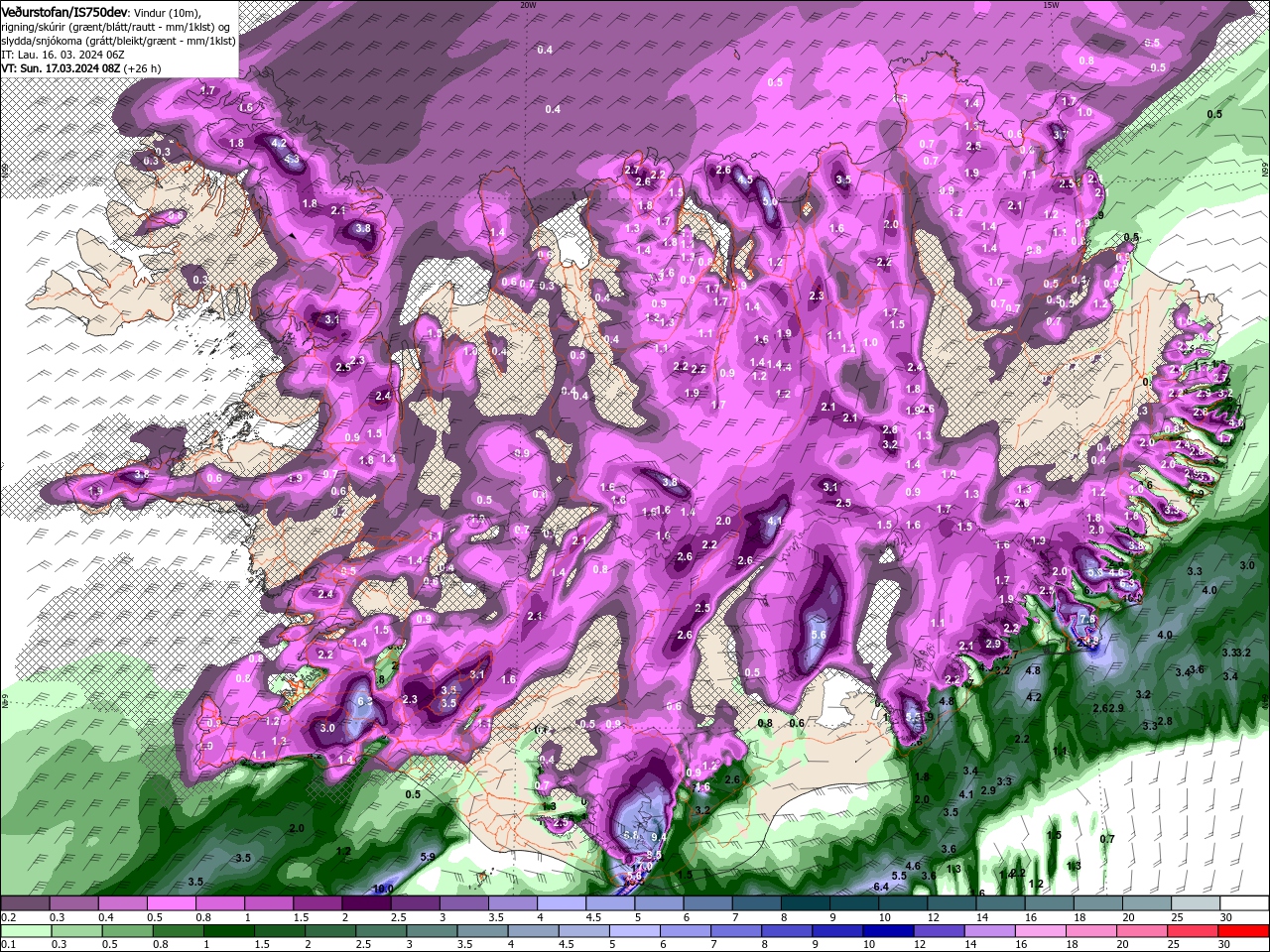Screen dimensions: 1270x952
Task: Click the '5.9' rainfall value on the map
Action: 428,856
